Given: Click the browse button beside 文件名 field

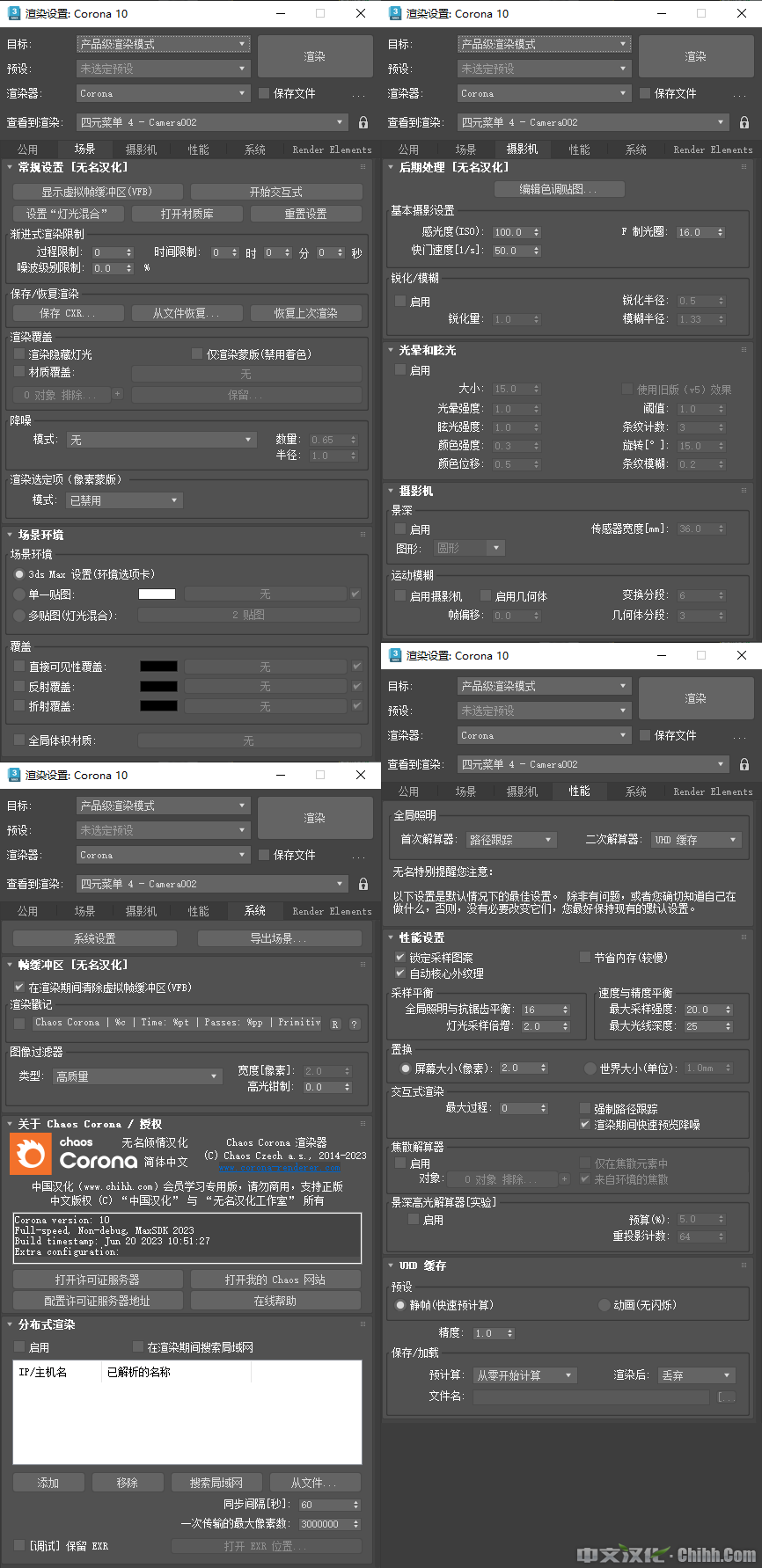Looking at the screenshot, I should 726,1397.
